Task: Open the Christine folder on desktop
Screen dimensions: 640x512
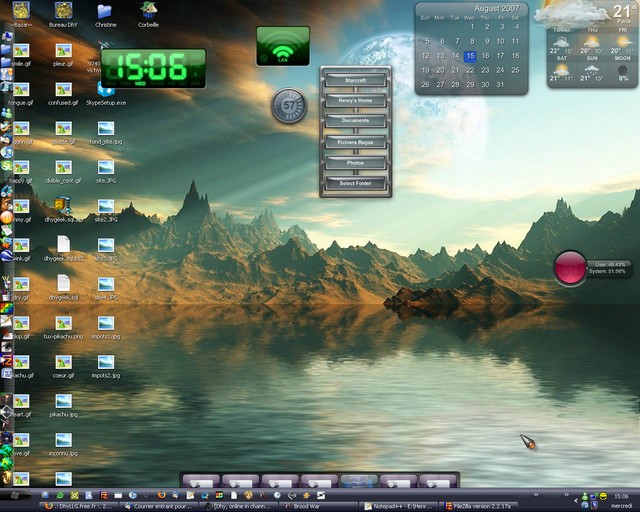Action: point(105,15)
